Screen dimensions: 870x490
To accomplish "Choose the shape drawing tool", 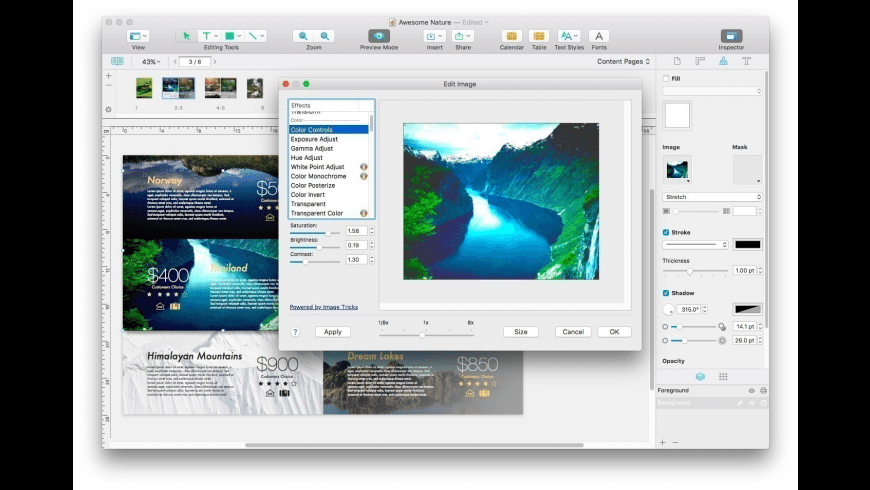I will point(232,36).
